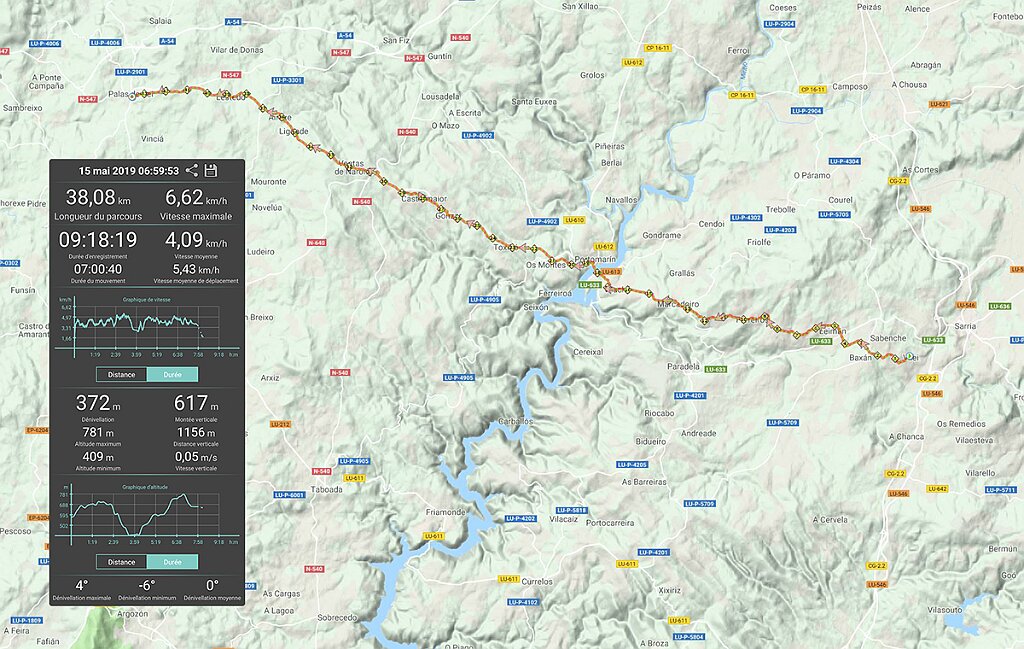This screenshot has width=1024, height=649.
Task: Click the LU-212 road shield
Action: [280, 424]
